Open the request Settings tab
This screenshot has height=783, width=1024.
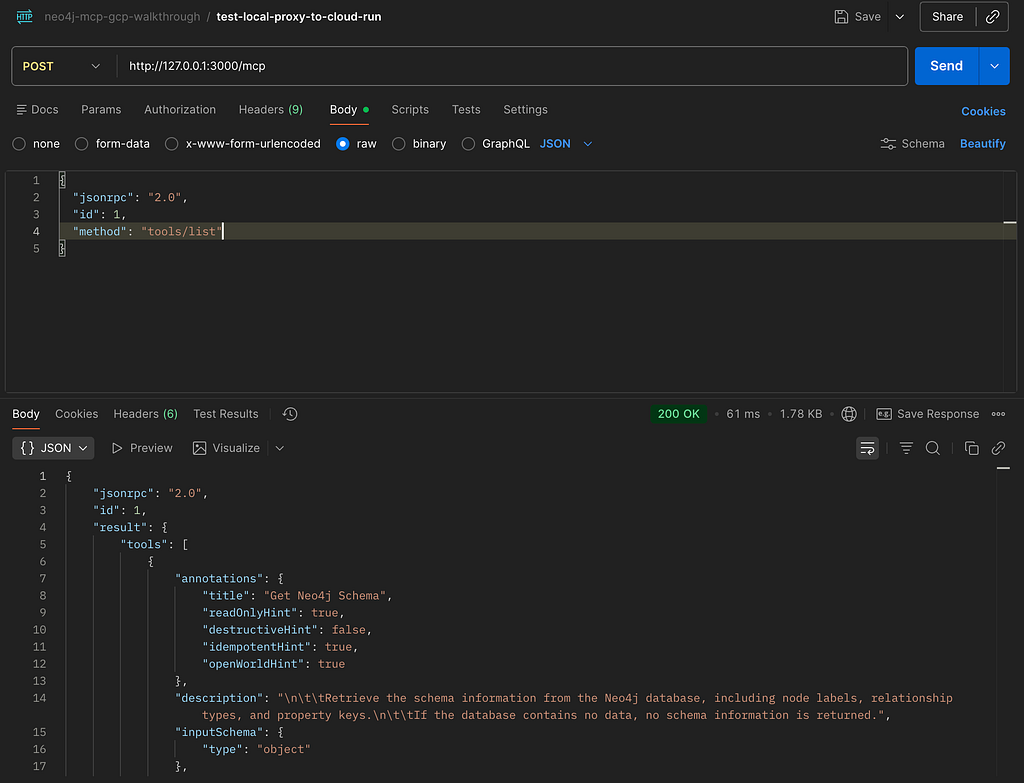[x=525, y=110]
